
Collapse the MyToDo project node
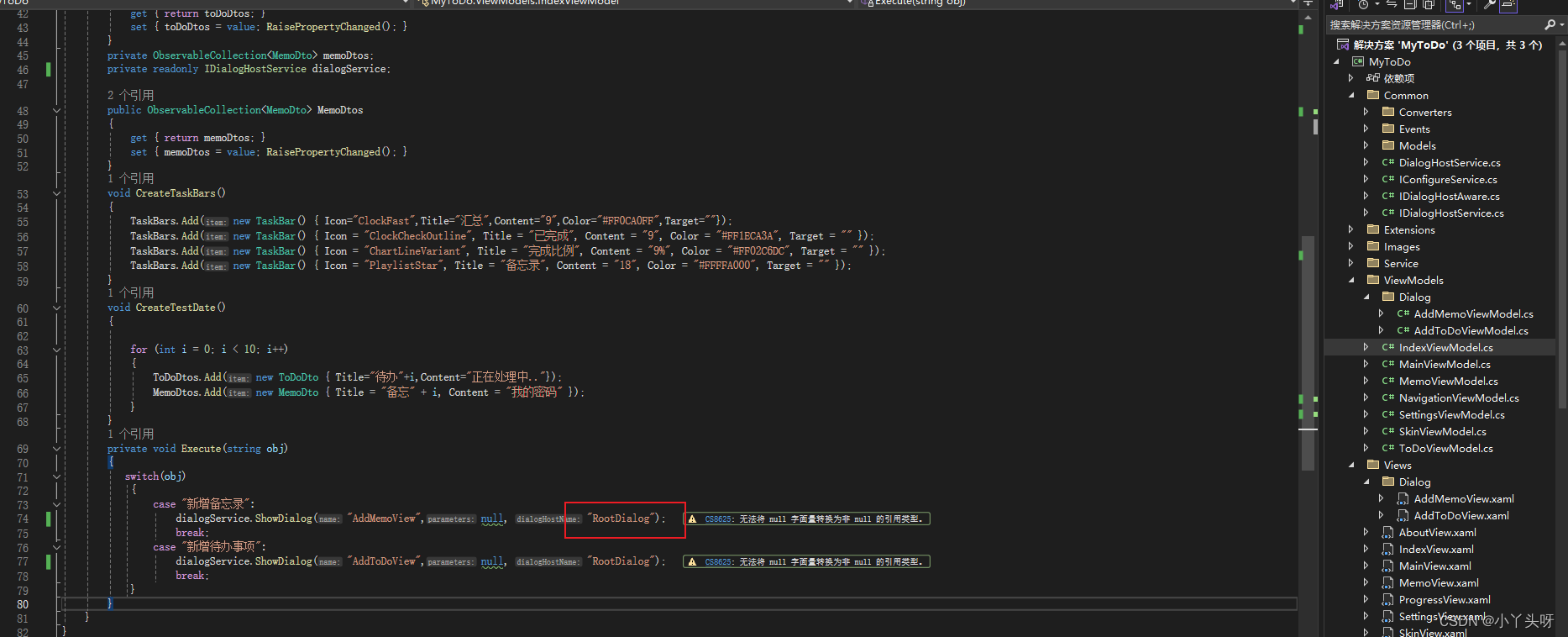[1336, 61]
